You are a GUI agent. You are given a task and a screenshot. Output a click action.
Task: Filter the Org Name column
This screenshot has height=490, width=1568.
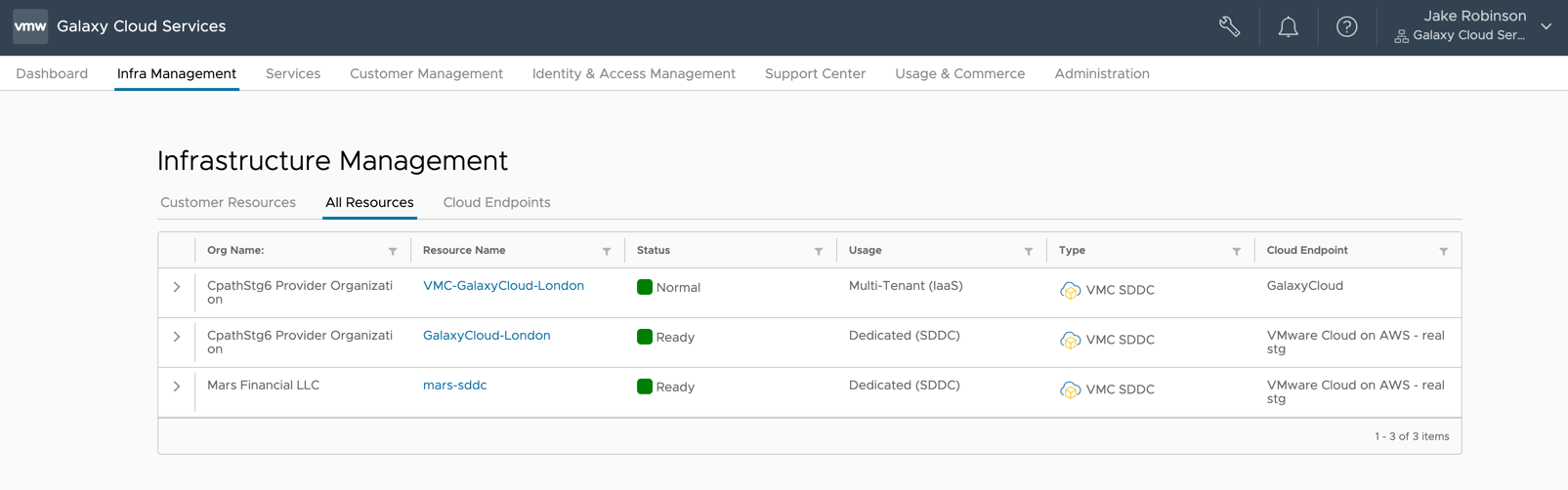(x=393, y=252)
